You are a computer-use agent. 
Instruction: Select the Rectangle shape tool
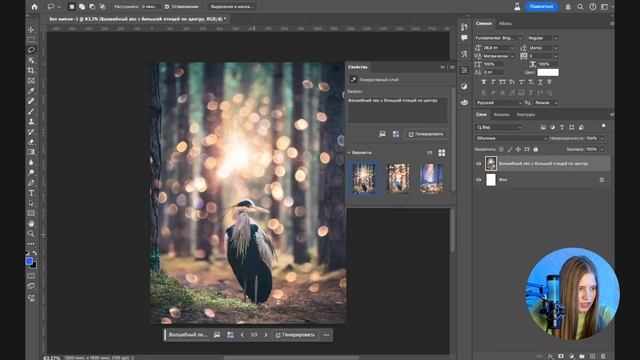pos(31,213)
